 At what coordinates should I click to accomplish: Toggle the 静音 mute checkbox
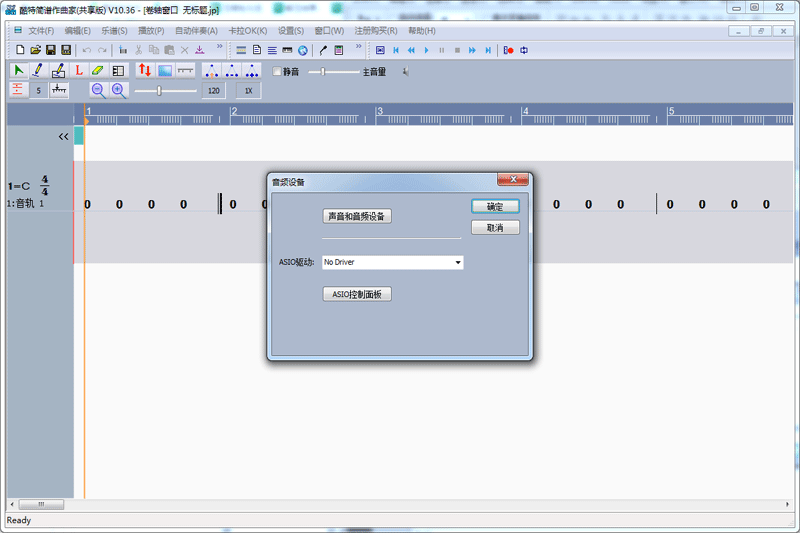[x=277, y=71]
